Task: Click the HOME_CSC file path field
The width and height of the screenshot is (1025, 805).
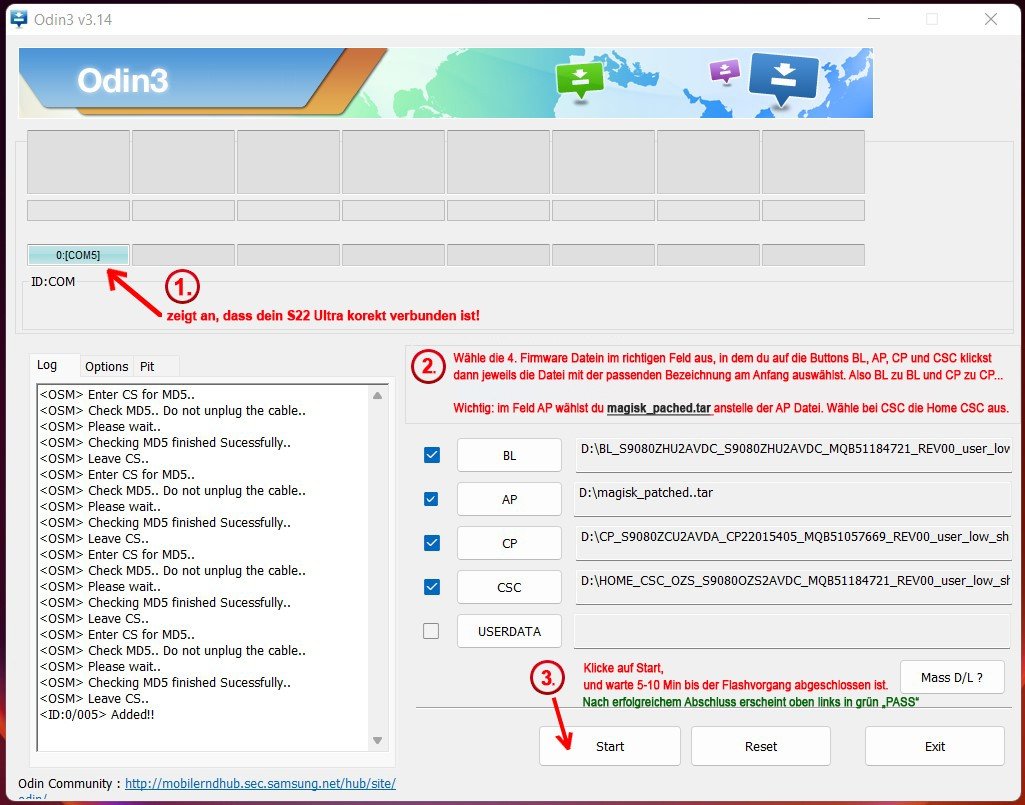Action: [x=793, y=587]
